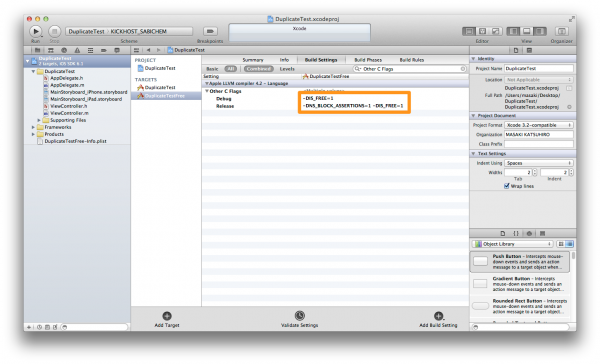The width and height of the screenshot is (600, 364).
Task: Toggle the Wrap lines checkbox
Action: pos(507,186)
